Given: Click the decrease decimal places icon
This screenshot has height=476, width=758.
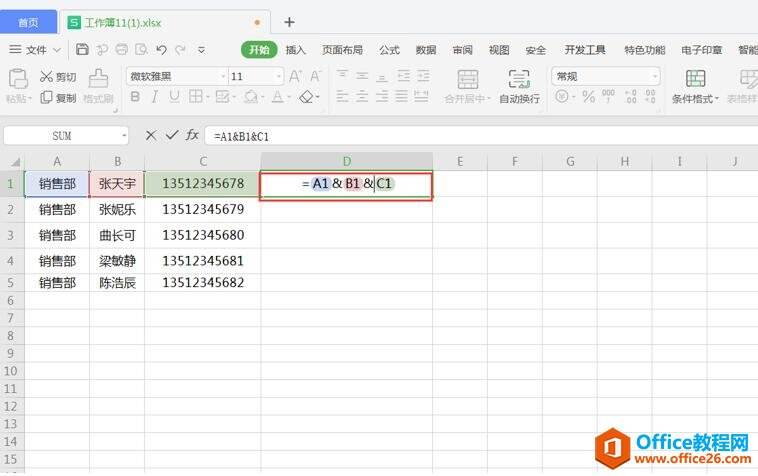Looking at the screenshot, I should click(x=650, y=96).
